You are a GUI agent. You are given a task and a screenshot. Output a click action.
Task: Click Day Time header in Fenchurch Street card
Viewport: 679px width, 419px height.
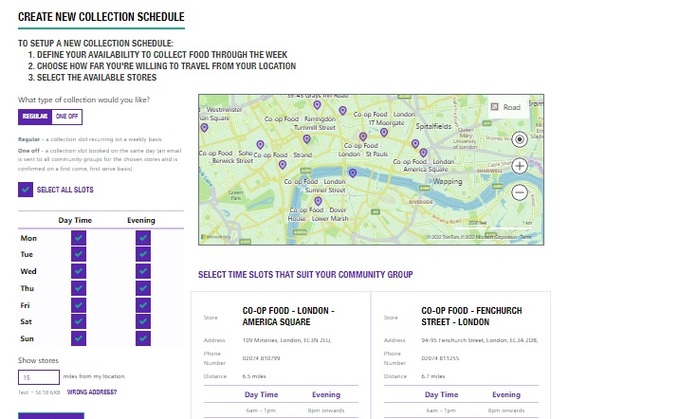tap(441, 394)
